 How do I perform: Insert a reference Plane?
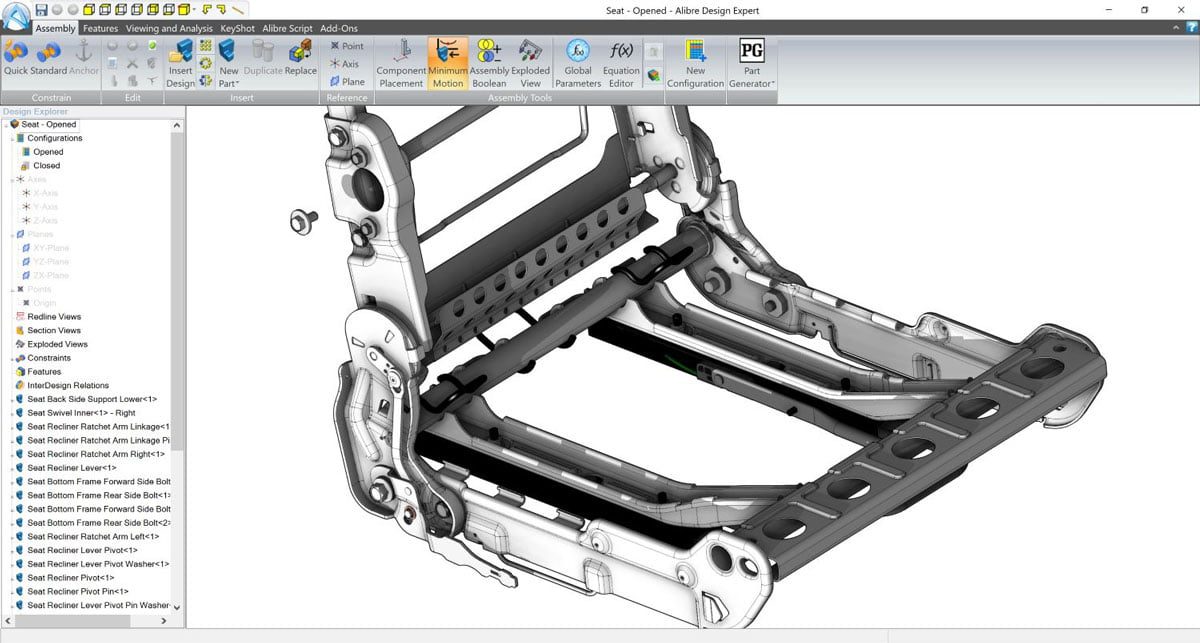point(348,82)
